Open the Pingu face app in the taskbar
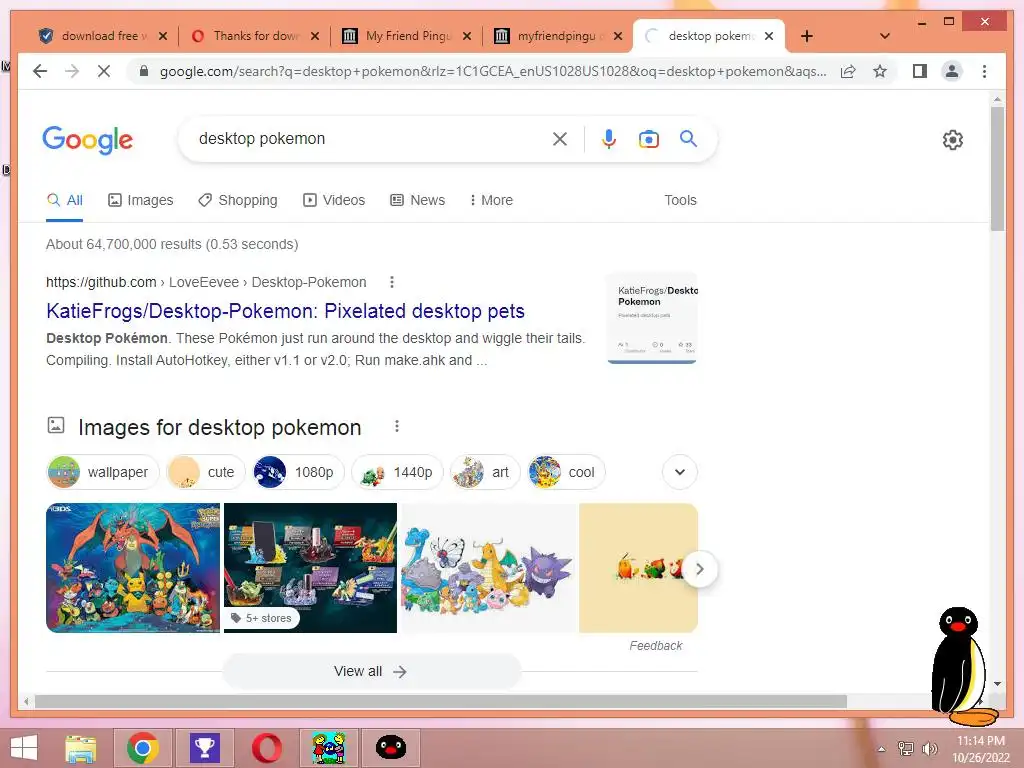The image size is (1024, 768). point(391,748)
